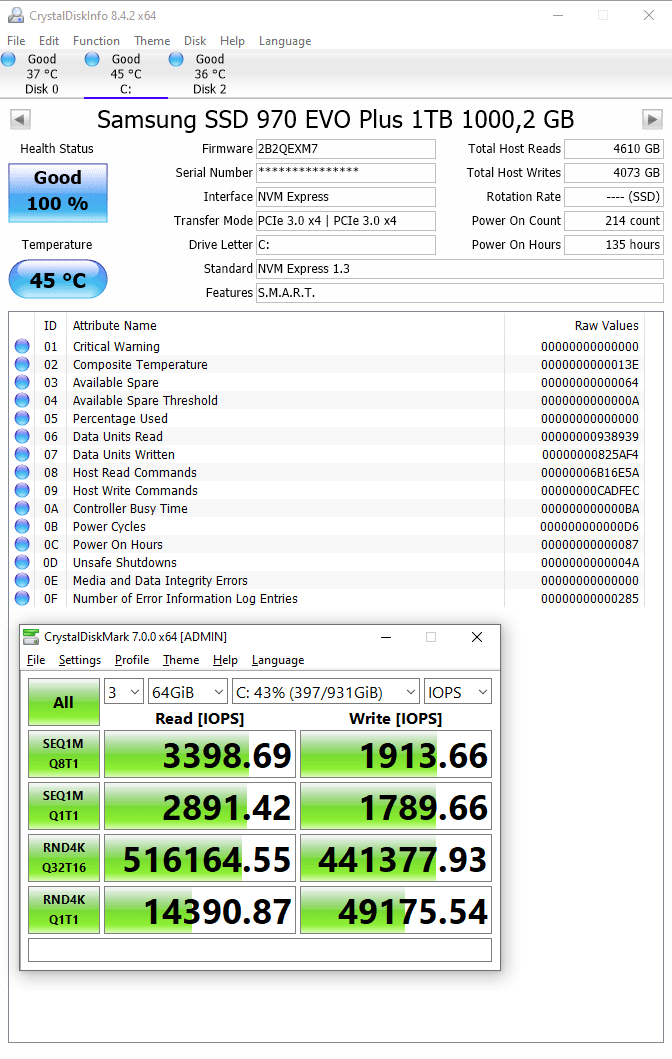The width and height of the screenshot is (672, 1059).
Task: Click status orb for Composite Temperature row
Action: [22, 364]
